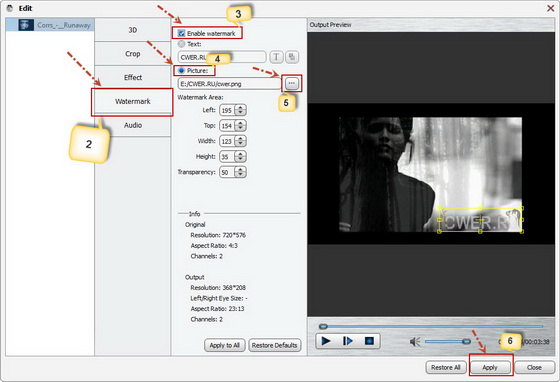
Task: Browse for watermark picture file
Action: [x=292, y=84]
